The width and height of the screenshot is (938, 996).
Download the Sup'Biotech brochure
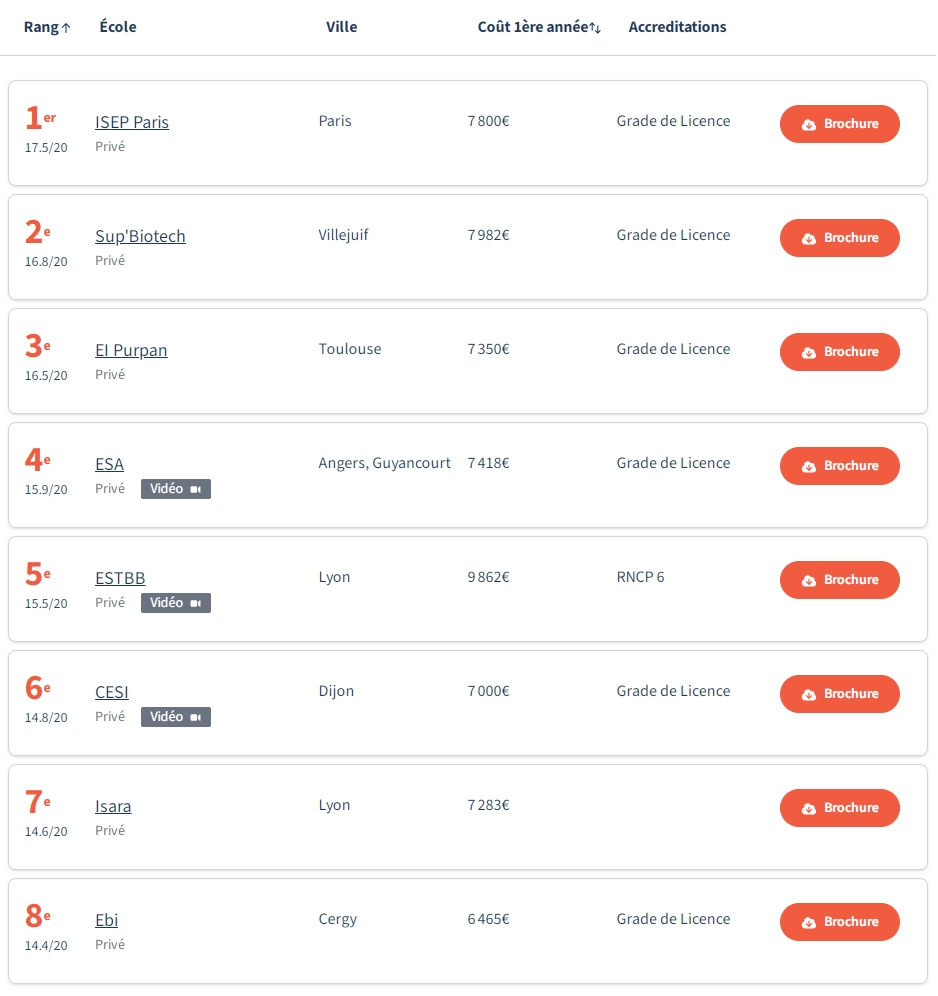coord(839,238)
